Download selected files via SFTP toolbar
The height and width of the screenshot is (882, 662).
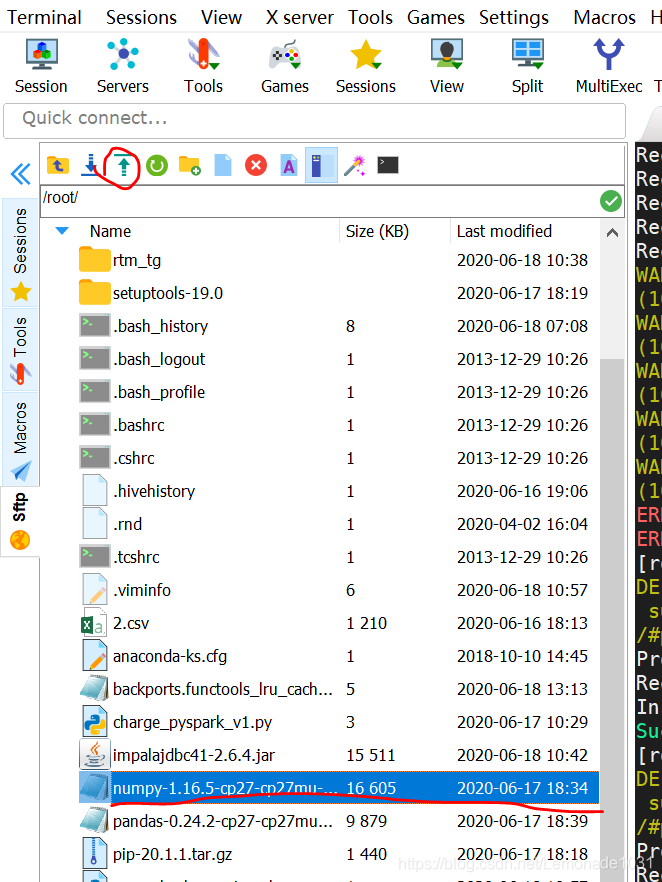[x=90, y=165]
